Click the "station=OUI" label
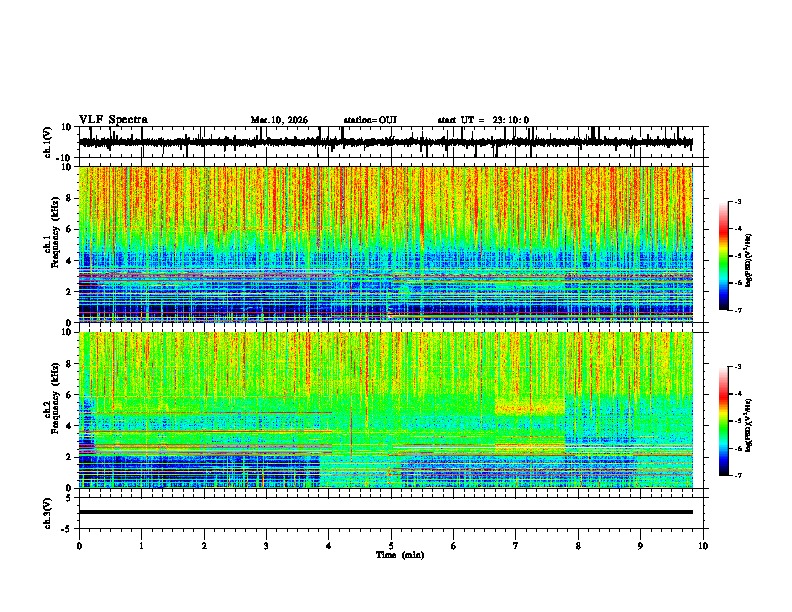Screen dimensions: 792x612 click(370, 120)
